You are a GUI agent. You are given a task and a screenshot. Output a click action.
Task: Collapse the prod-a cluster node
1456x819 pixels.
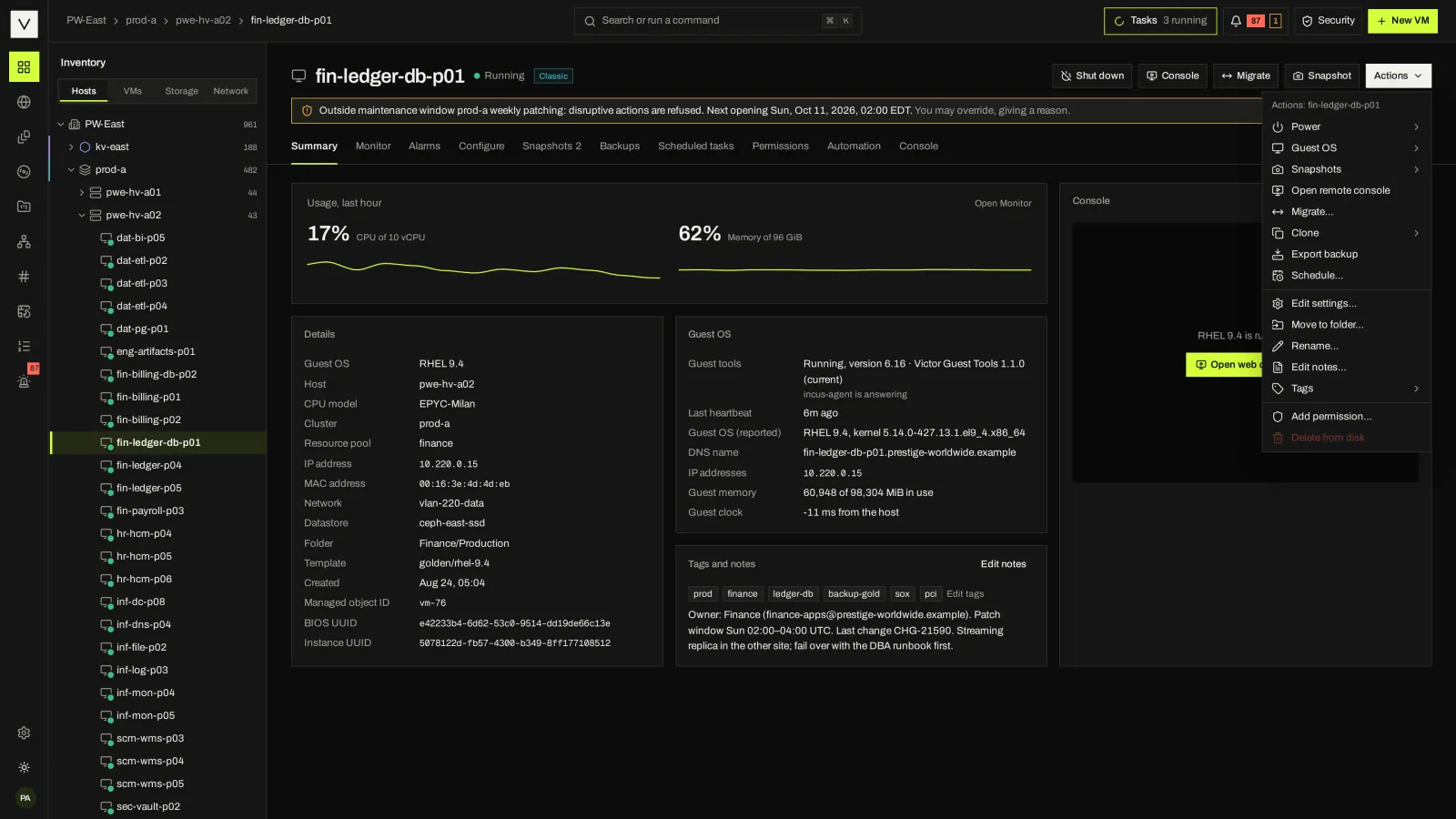coord(71,170)
